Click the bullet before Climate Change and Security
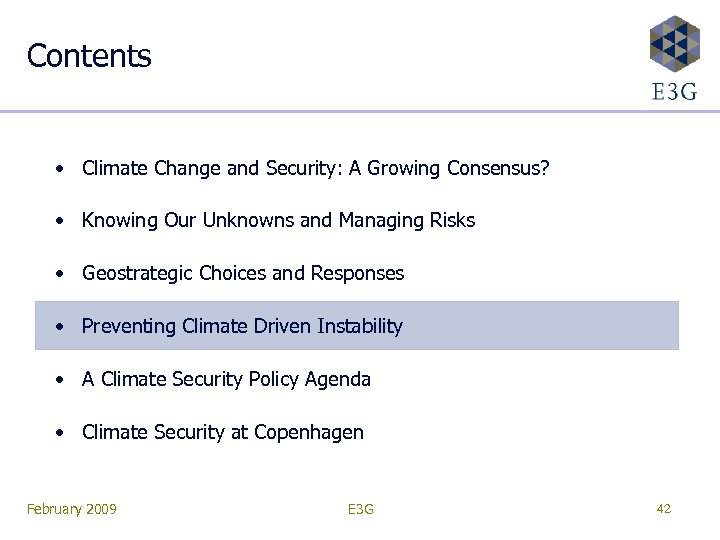 [x=62, y=167]
